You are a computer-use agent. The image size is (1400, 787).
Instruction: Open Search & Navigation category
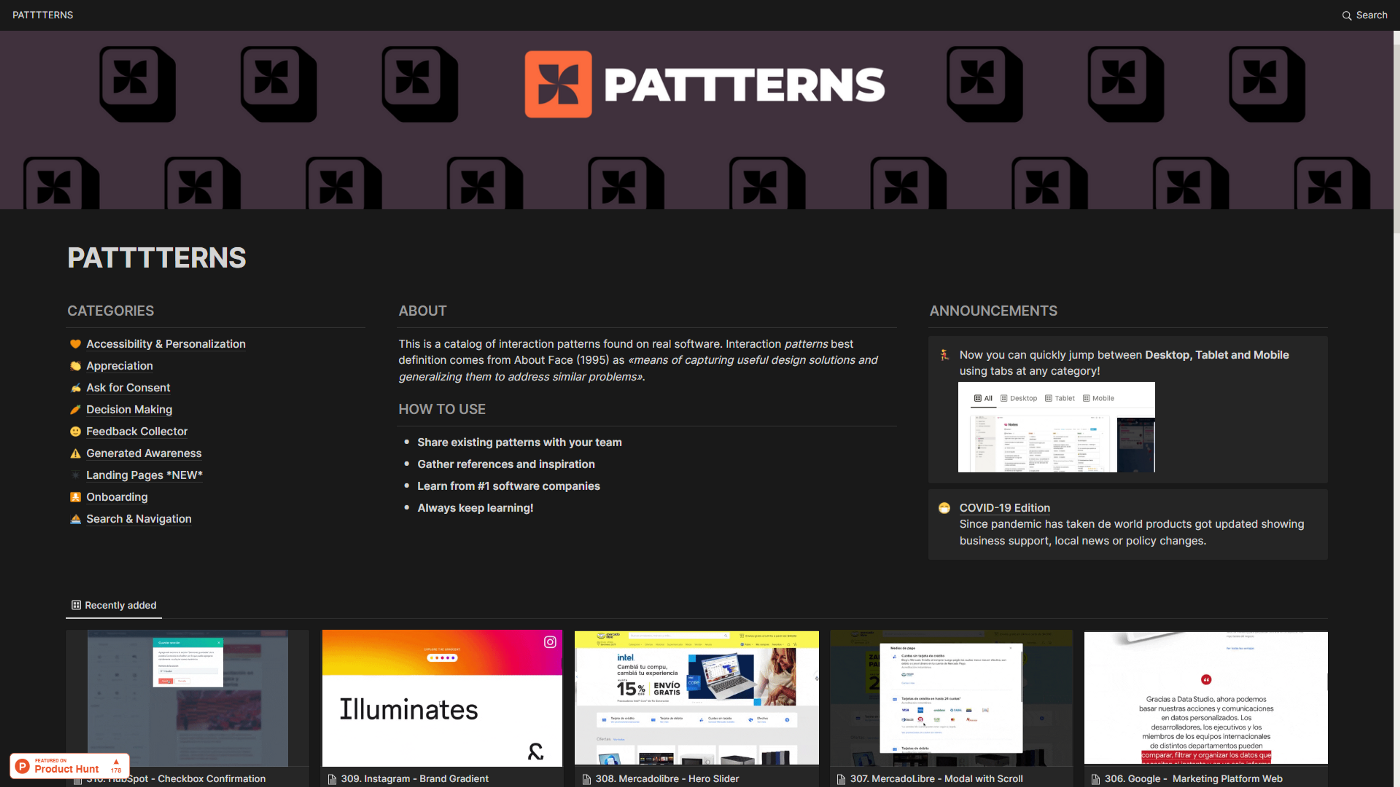pos(139,519)
